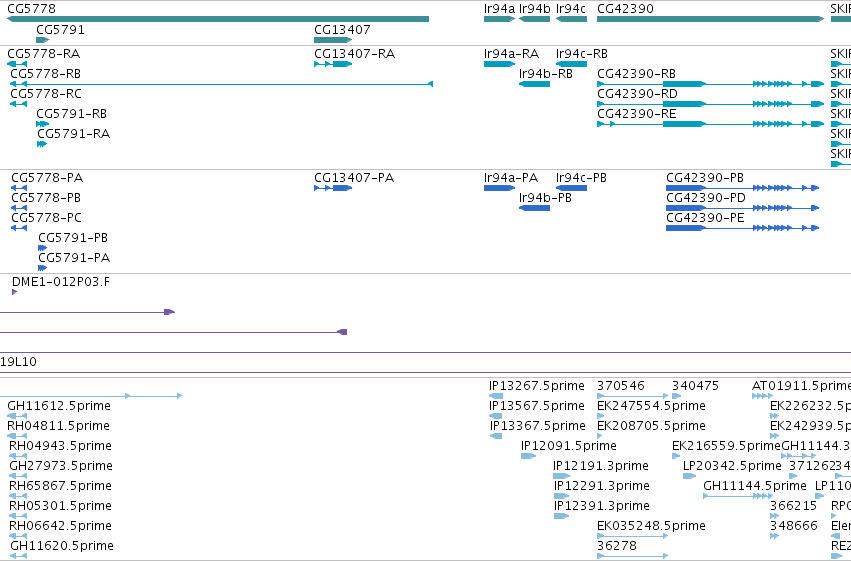
Task: Open EST GH27973.5prime
Action: 61,466
